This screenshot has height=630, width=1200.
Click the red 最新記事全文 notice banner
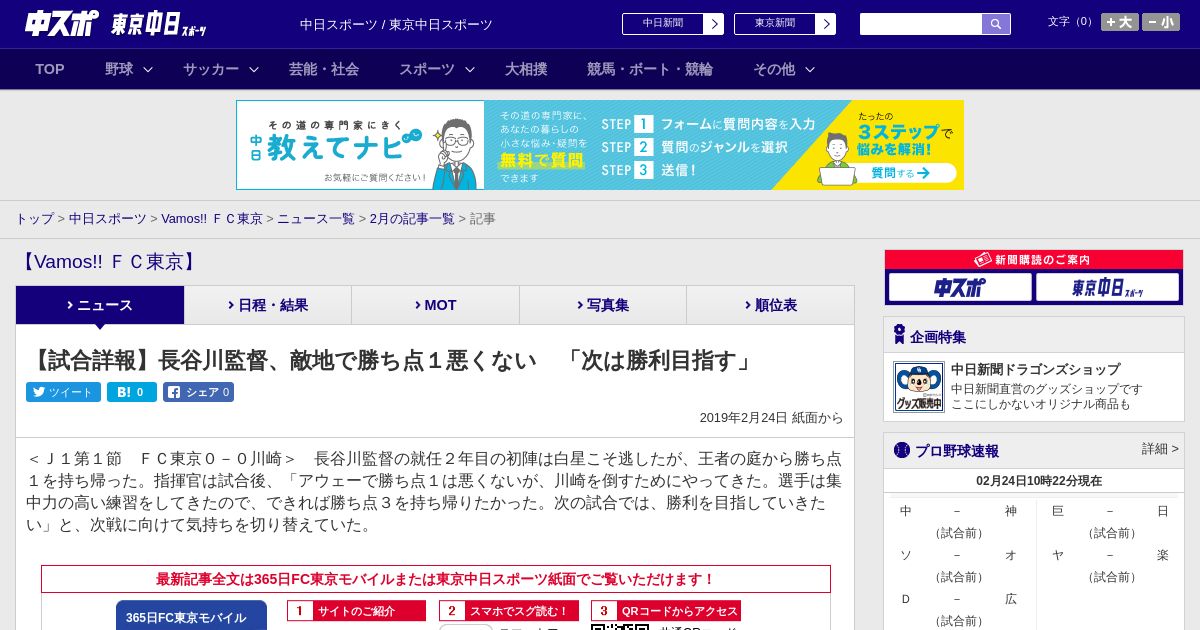[x=436, y=579]
